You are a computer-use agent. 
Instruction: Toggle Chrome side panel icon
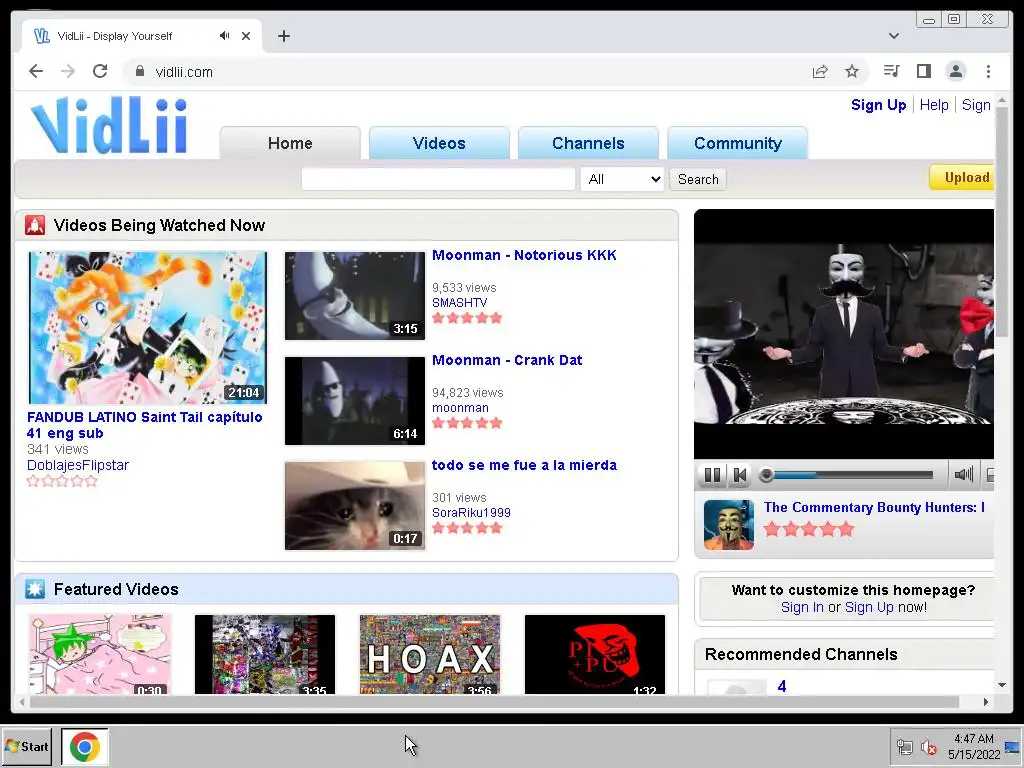point(923,71)
